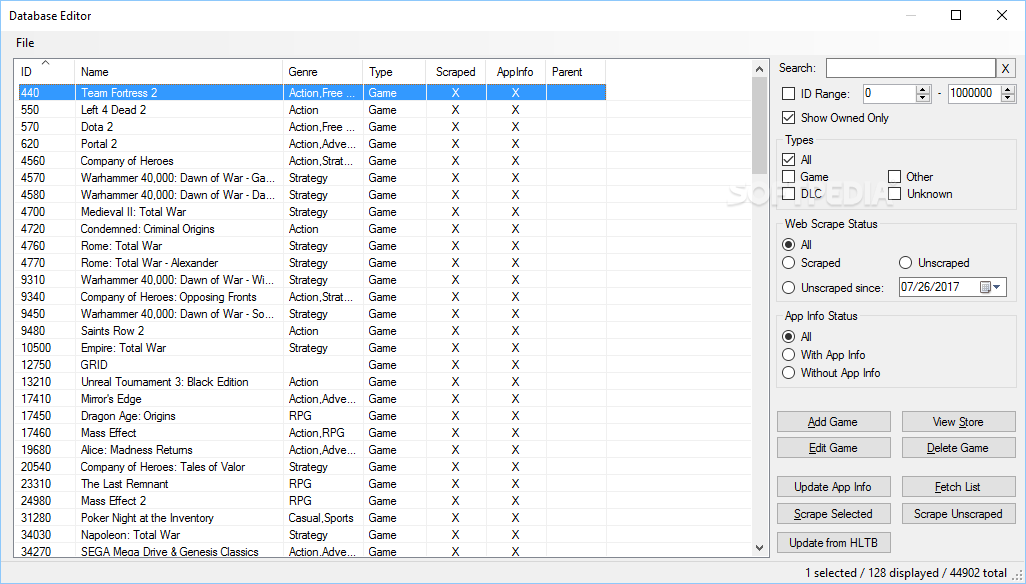Click Fetch List button
The height and width of the screenshot is (584, 1026).
pos(959,487)
